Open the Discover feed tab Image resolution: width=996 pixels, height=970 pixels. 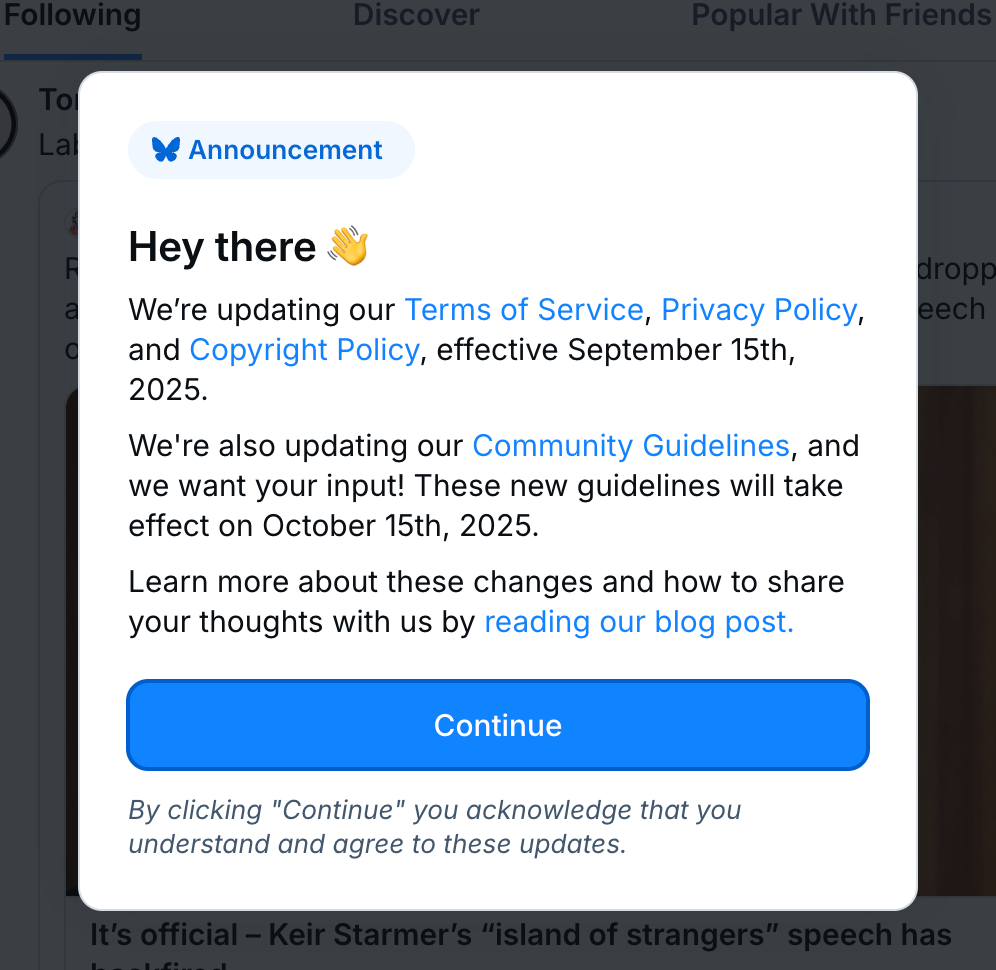pos(416,16)
